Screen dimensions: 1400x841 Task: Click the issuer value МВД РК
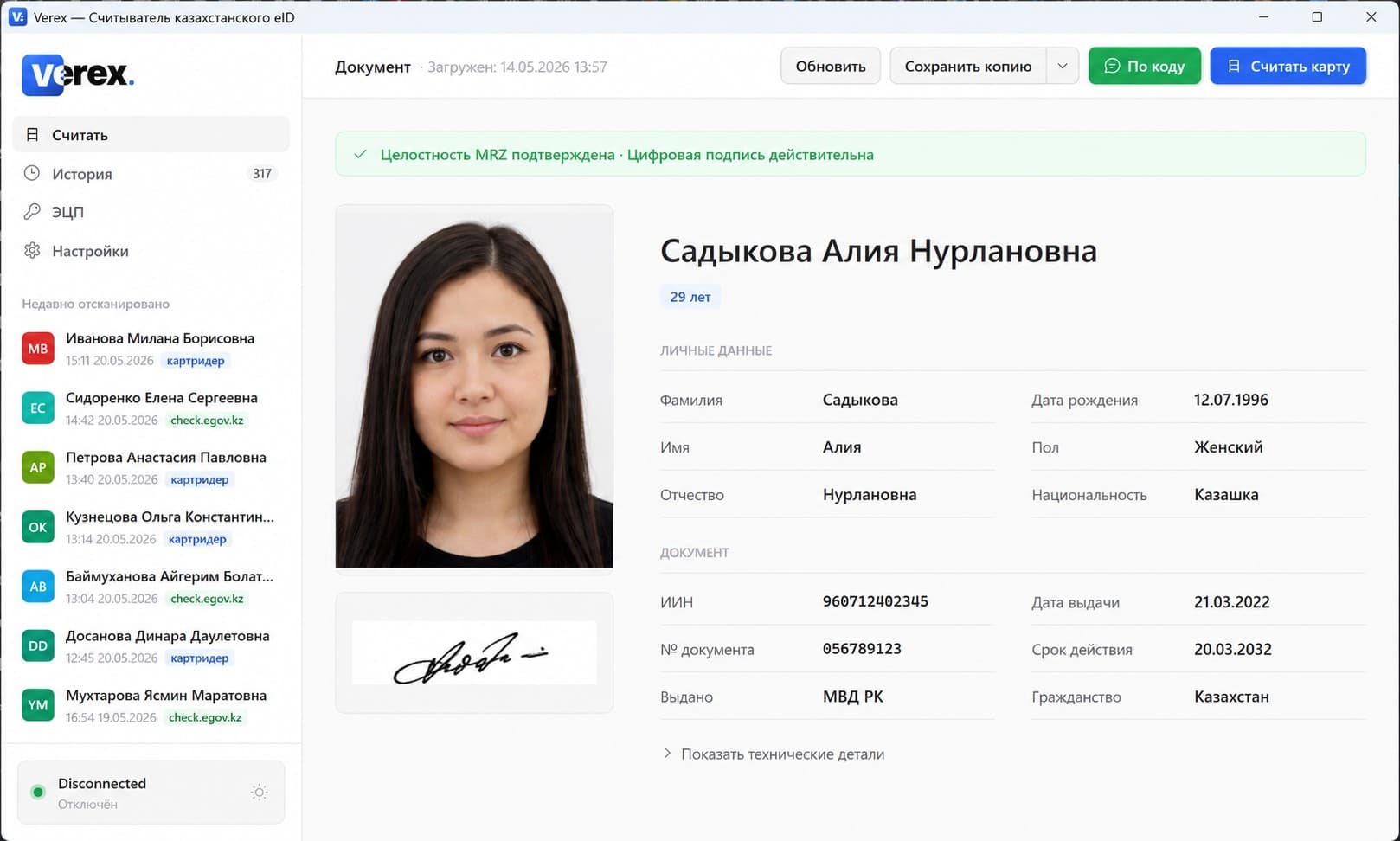tap(852, 697)
